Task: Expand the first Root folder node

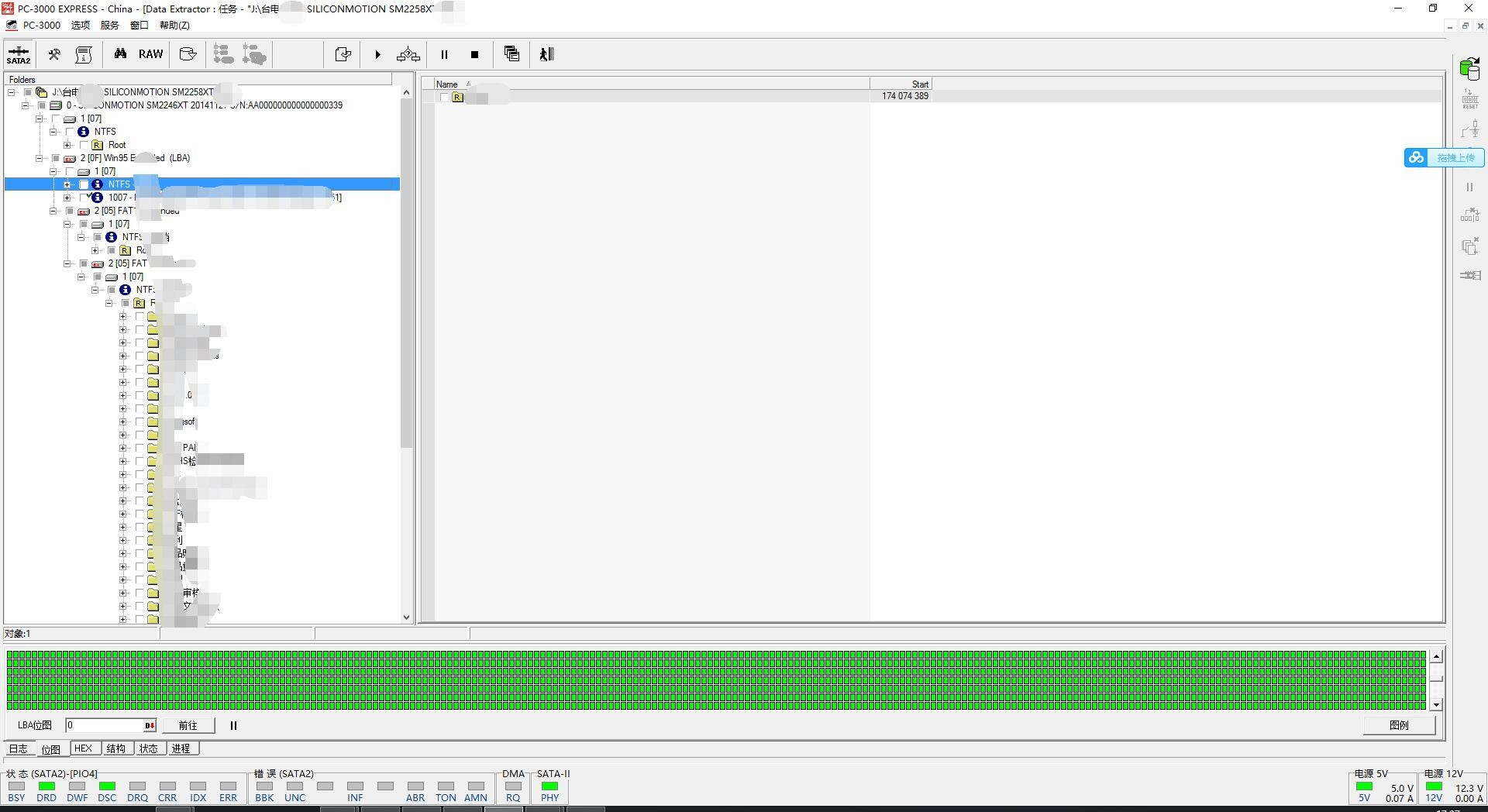Action: coord(67,145)
